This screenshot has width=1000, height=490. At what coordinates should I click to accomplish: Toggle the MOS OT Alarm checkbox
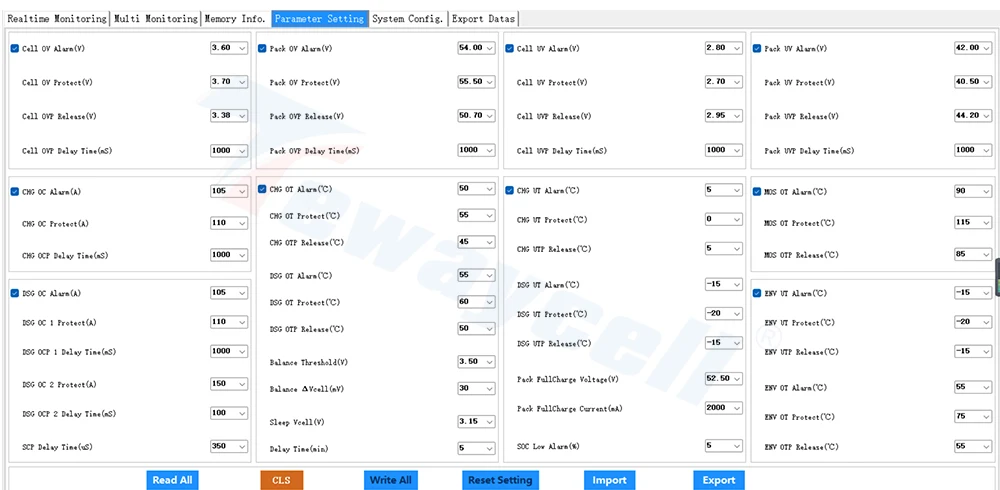757,191
